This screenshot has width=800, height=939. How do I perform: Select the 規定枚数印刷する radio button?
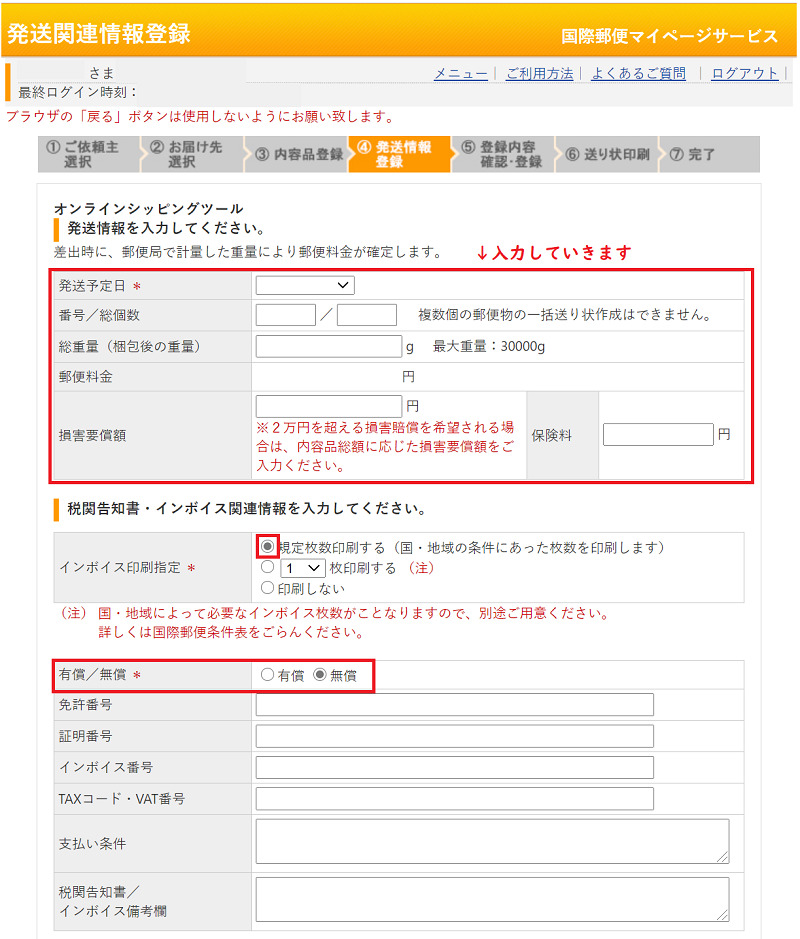268,547
